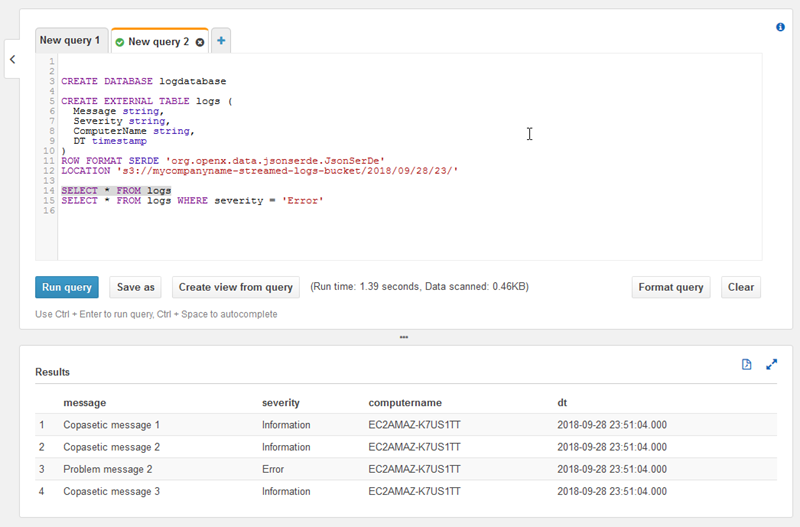Viewport: 800px width, 527px height.
Task: Expand the results panel to full screen
Action: click(771, 365)
